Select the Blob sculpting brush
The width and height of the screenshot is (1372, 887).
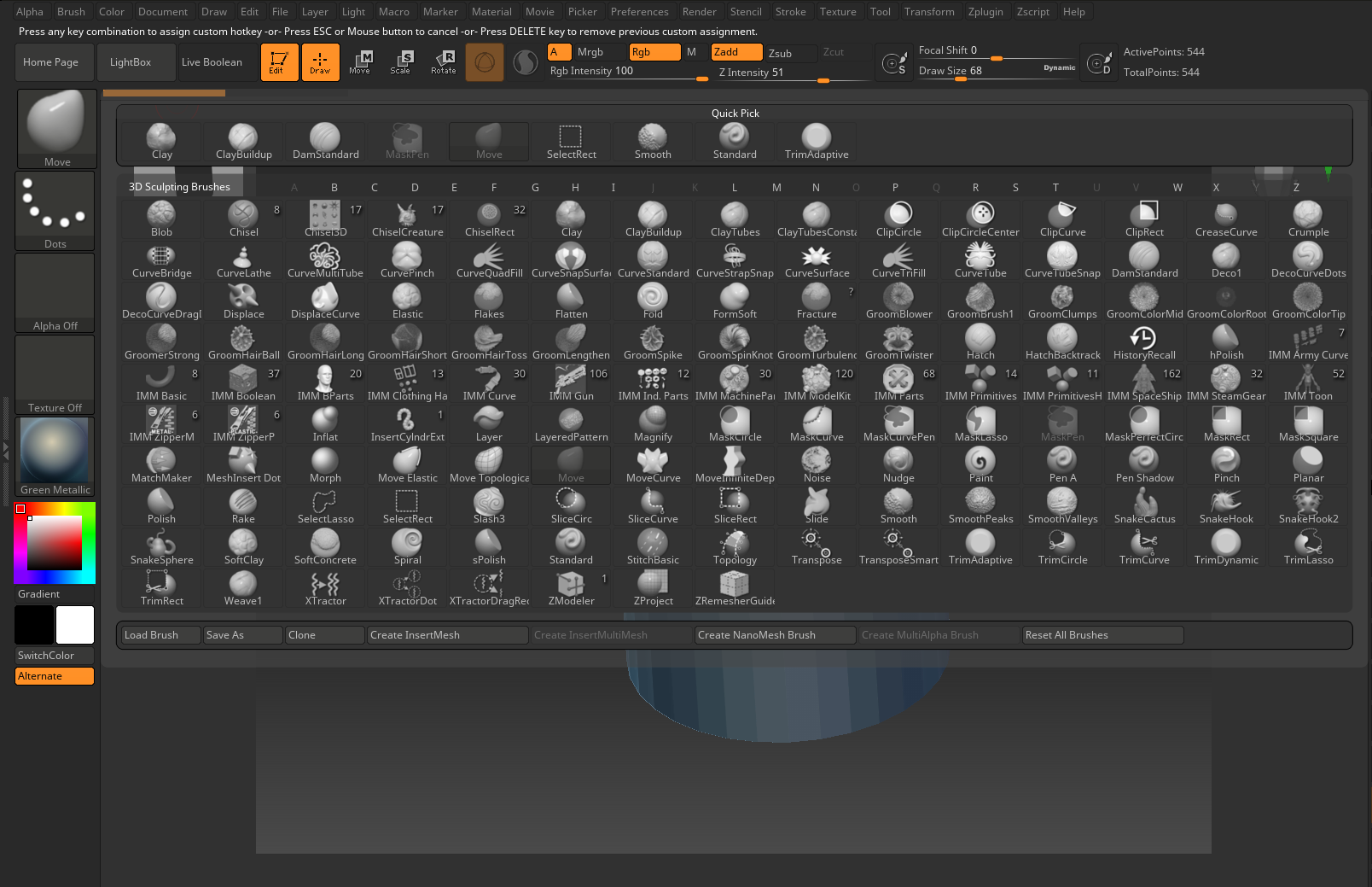161,219
